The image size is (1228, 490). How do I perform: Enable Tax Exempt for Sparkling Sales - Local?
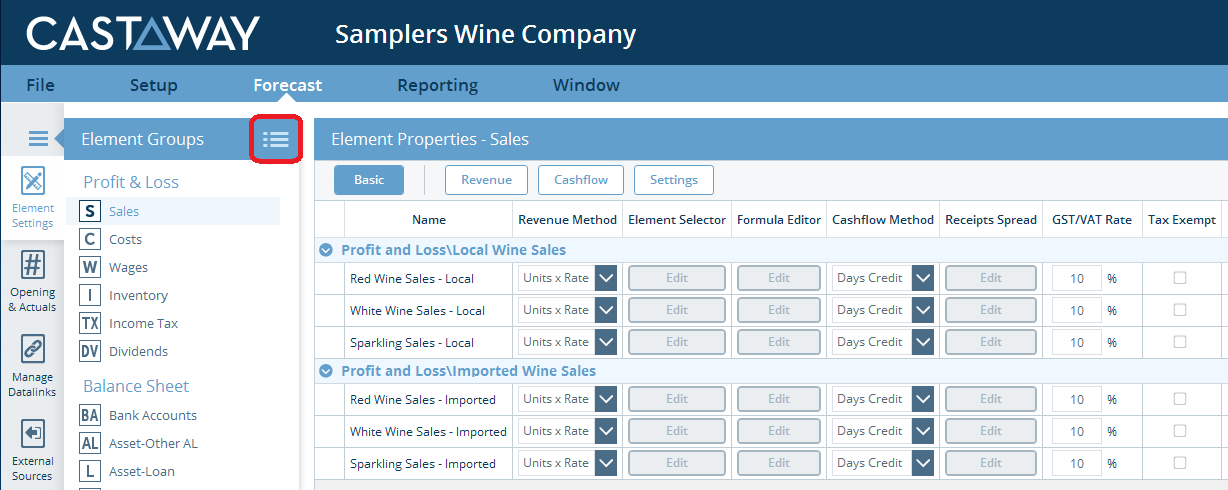point(1180,342)
